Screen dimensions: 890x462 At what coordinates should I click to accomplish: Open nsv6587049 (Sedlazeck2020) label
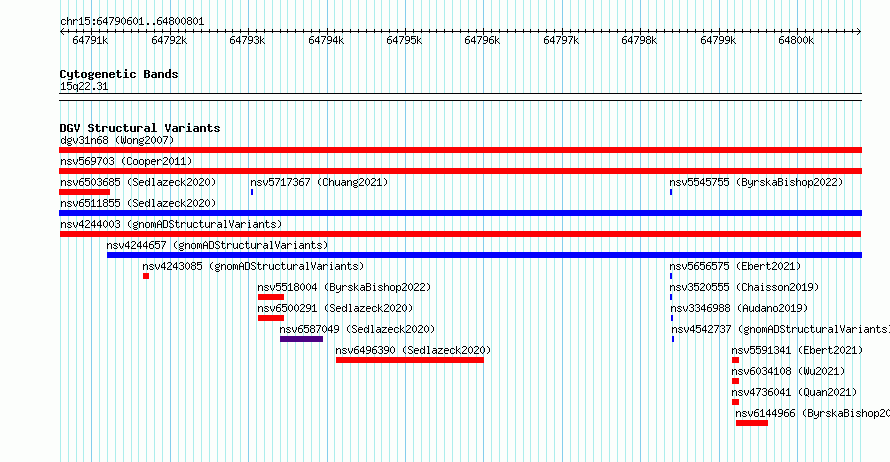click(357, 329)
